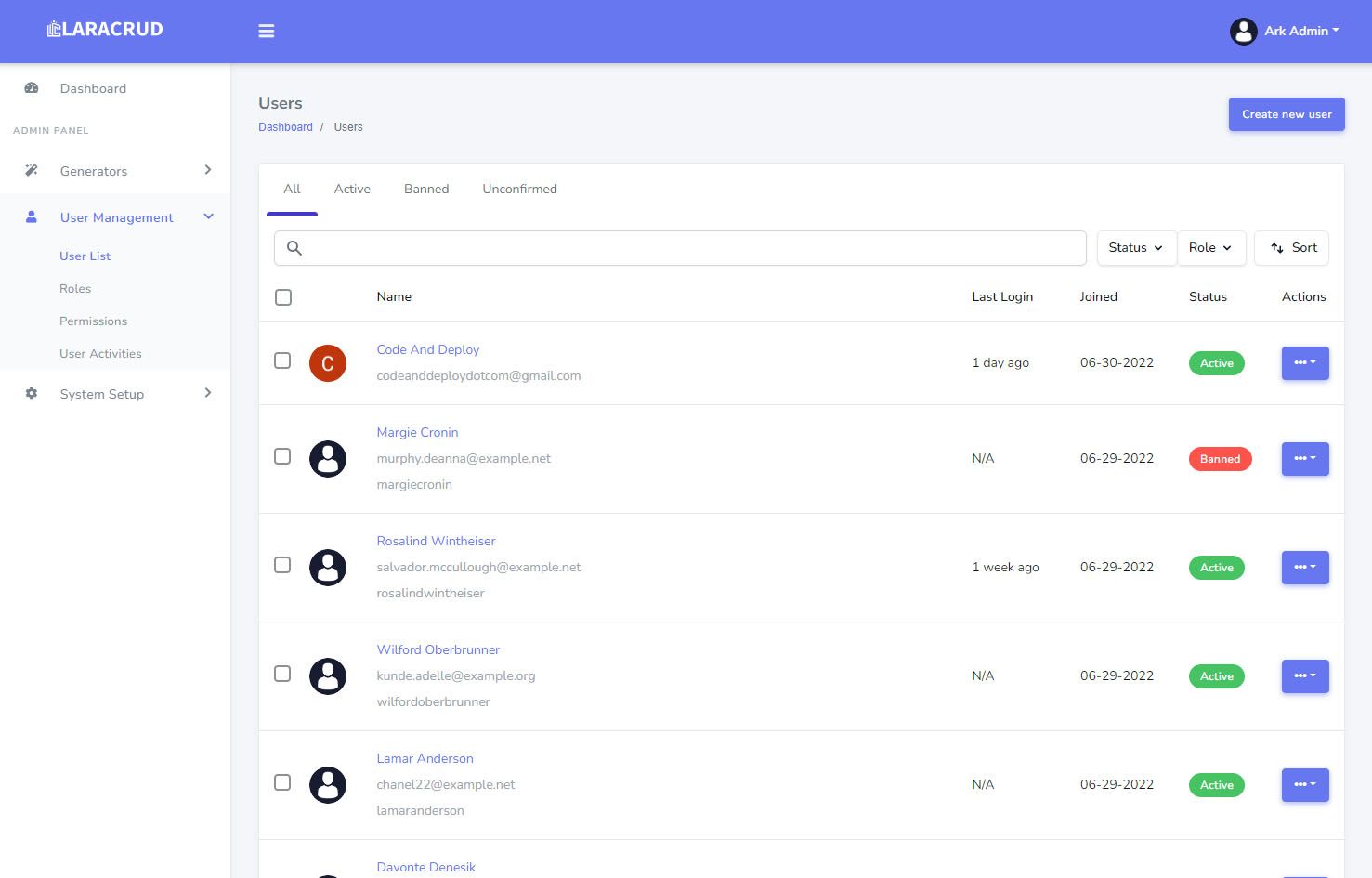Image resolution: width=1372 pixels, height=878 pixels.
Task: Click the Generators magic wand icon
Action: (x=32, y=171)
